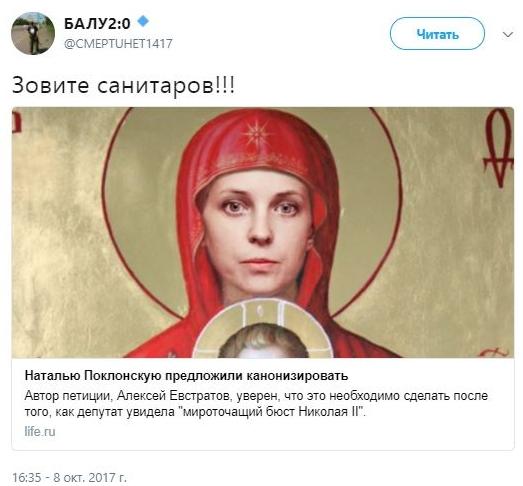523x486 pixels.
Task: Click the woman's face in the icon picture
Action: pos(259,233)
